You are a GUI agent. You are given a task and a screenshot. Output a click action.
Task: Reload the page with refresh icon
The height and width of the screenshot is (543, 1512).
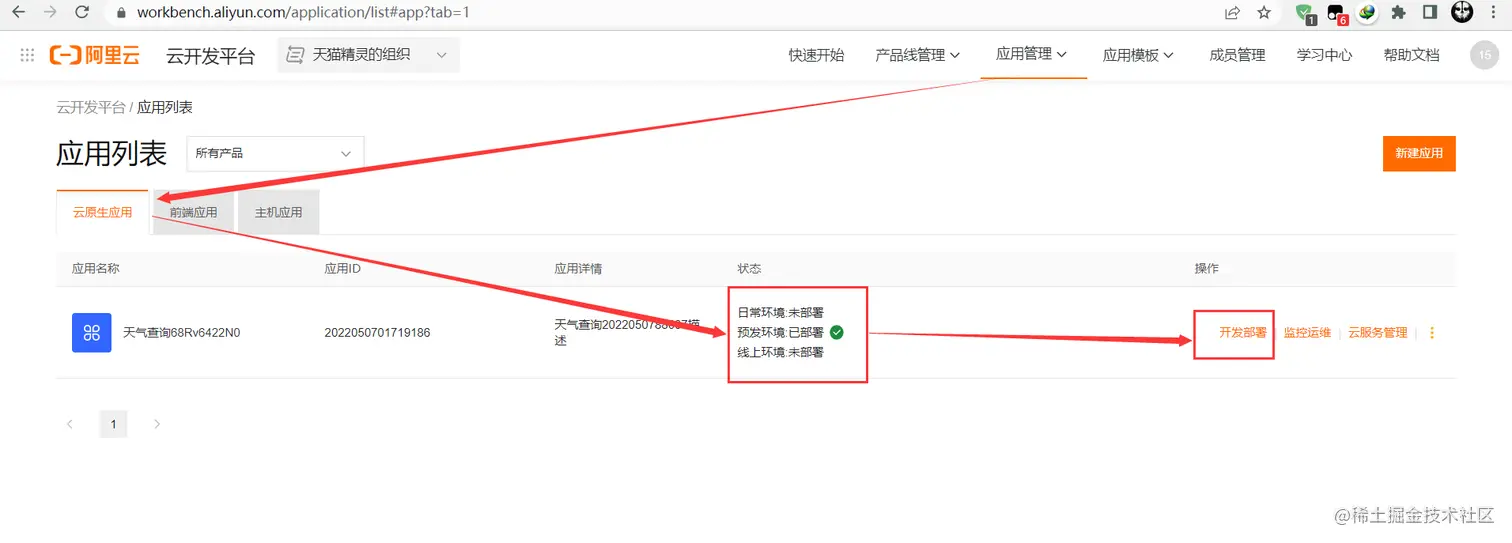82,13
